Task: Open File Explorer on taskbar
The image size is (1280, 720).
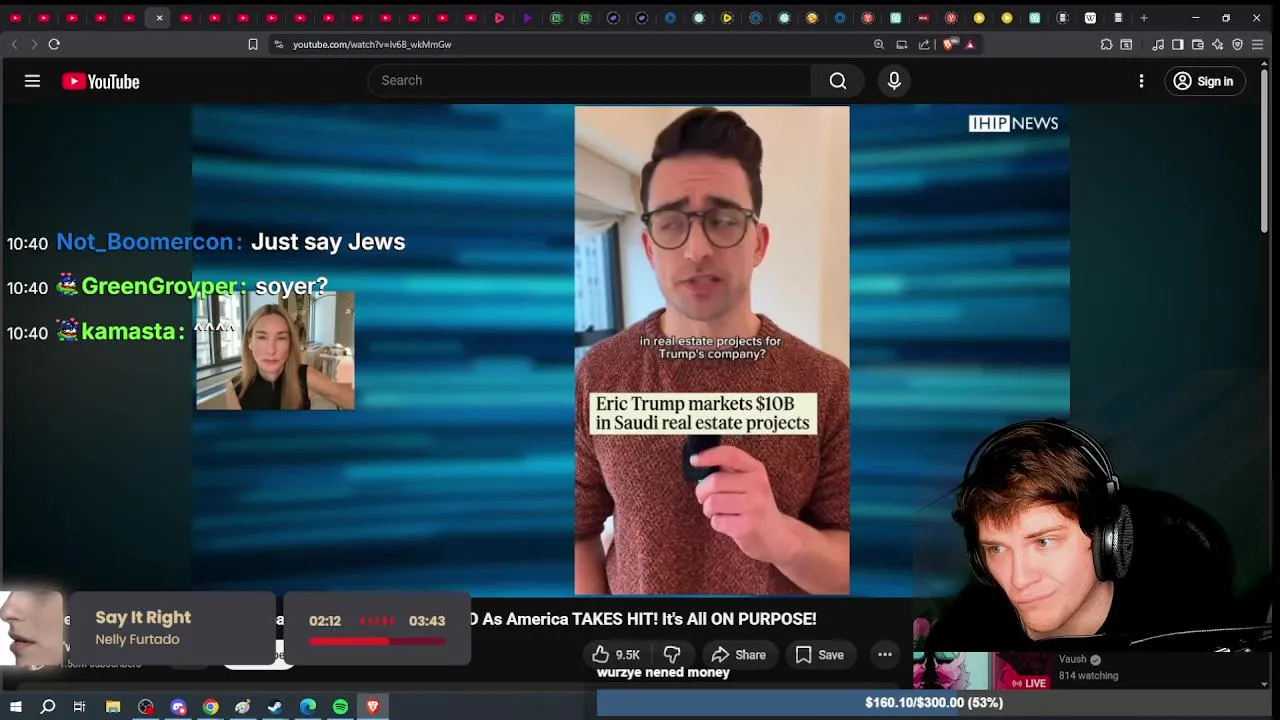Action: [113, 707]
